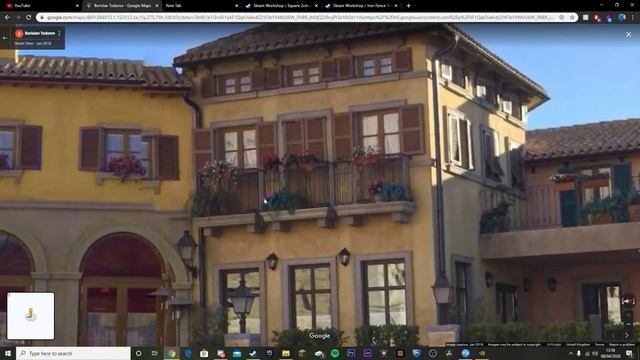The image size is (640, 360).
Task: Switch to Steam Workshop Iron Fence tab
Action: [362, 6]
